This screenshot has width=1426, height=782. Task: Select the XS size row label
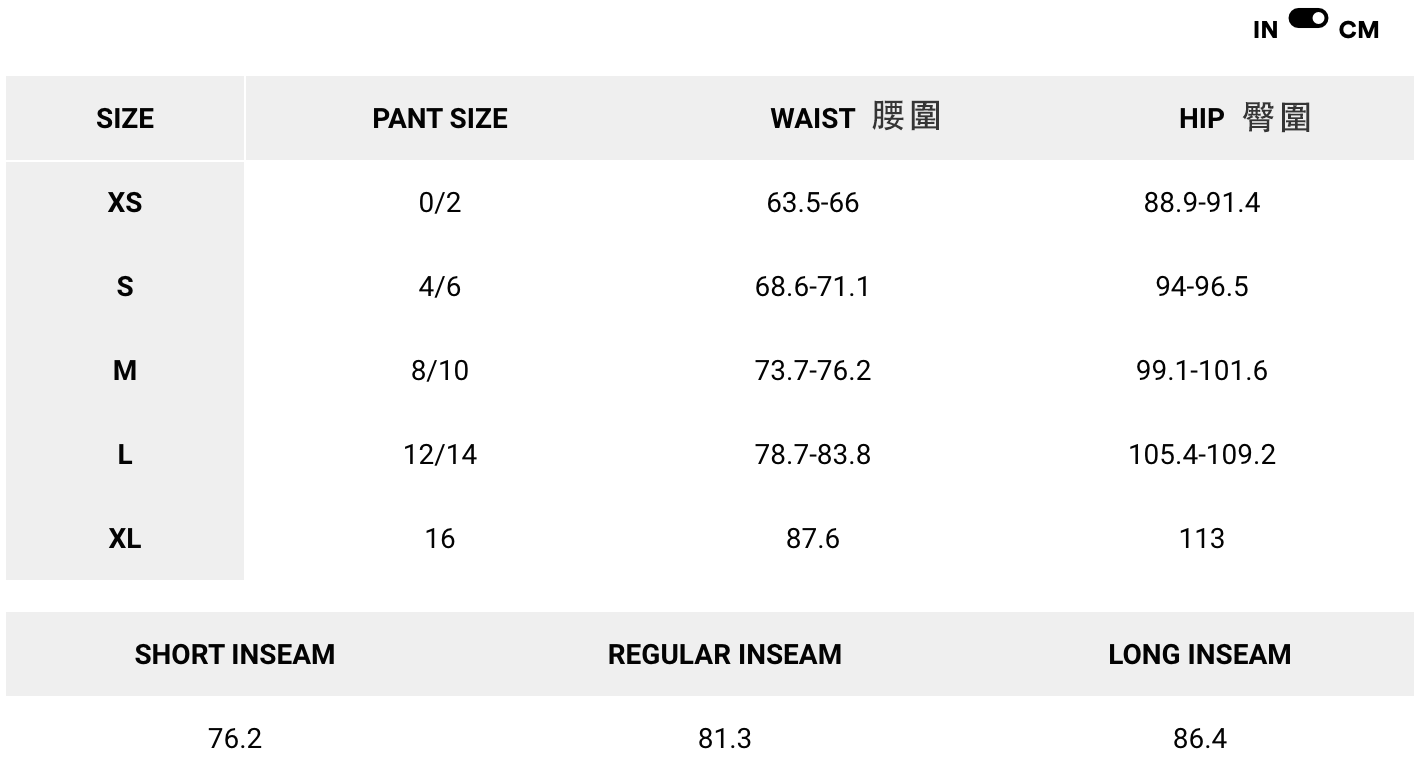[x=125, y=203]
